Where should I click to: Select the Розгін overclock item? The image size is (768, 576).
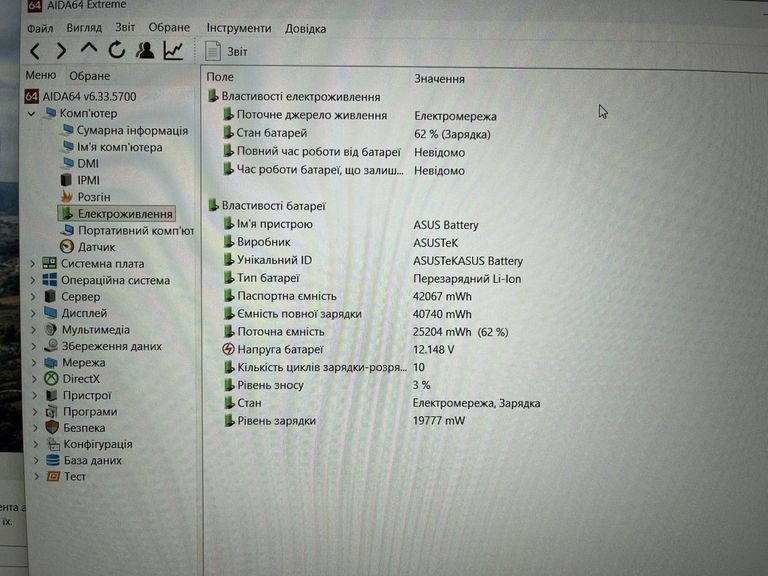tap(93, 197)
